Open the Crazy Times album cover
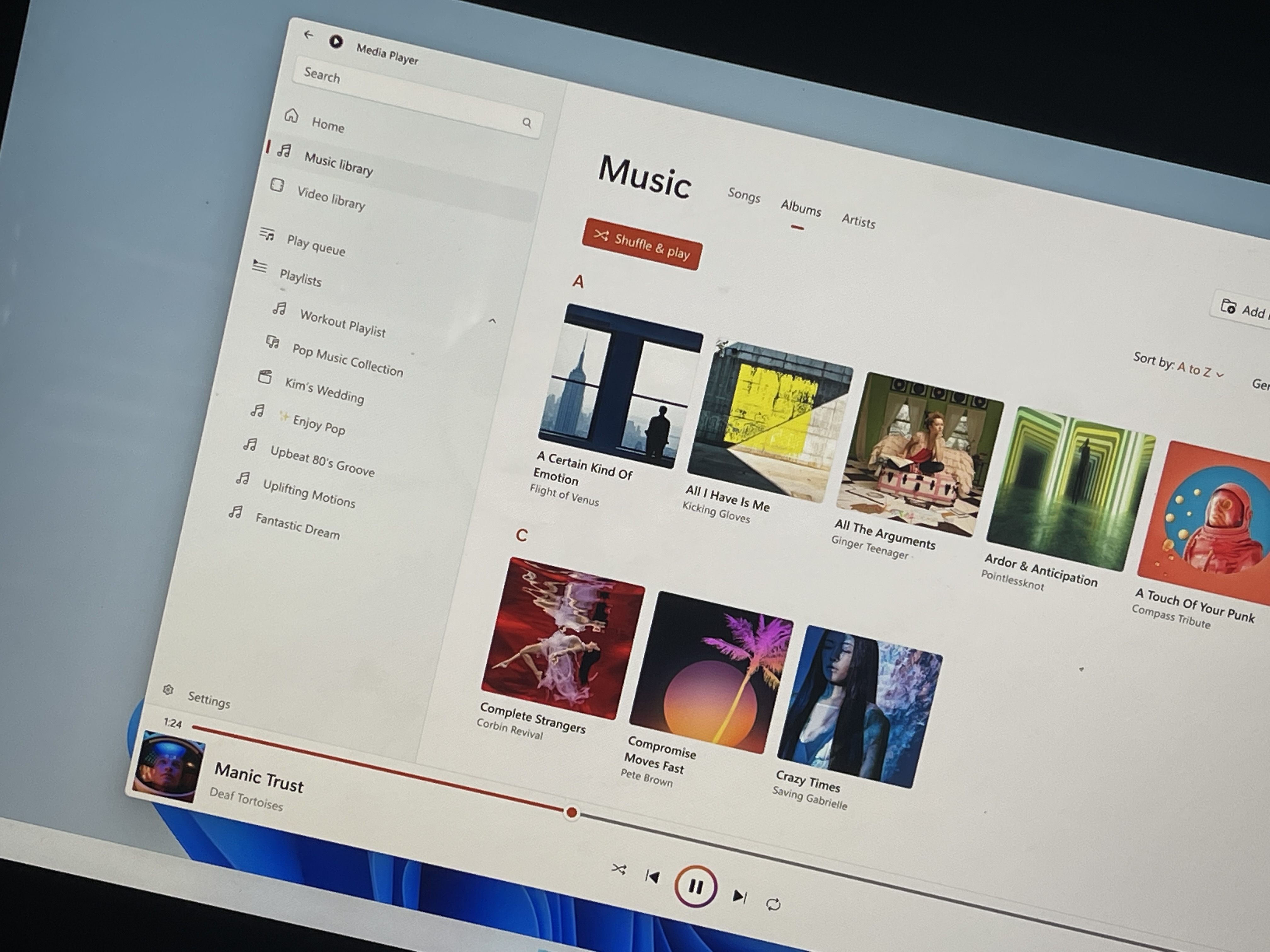The width and height of the screenshot is (1270, 952). tap(860, 707)
